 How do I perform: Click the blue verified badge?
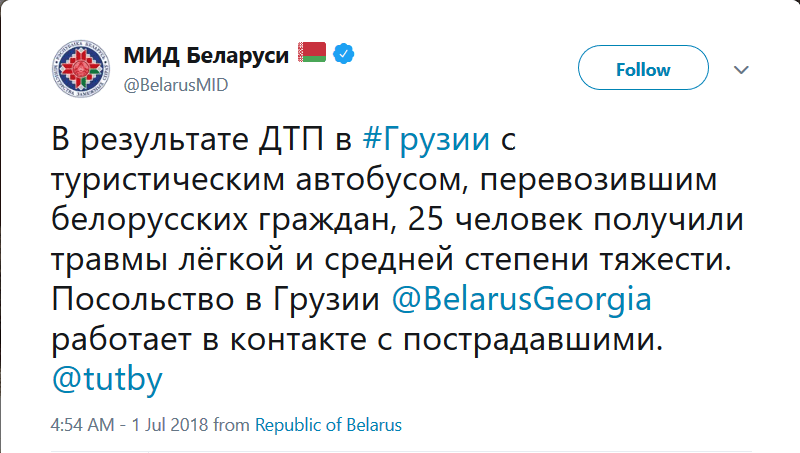pyautogui.click(x=344, y=53)
